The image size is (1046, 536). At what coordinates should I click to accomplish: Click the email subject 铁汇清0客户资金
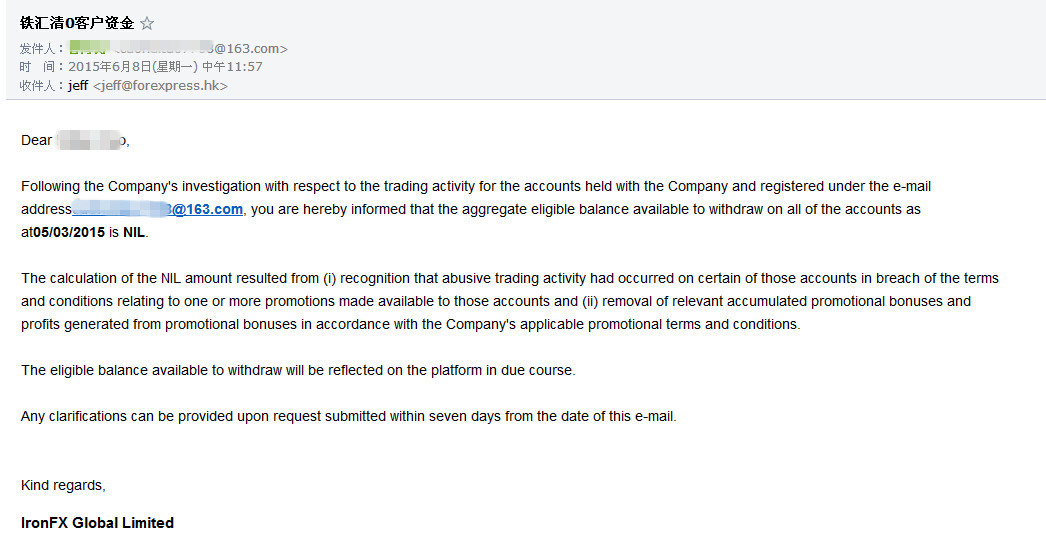point(77,23)
